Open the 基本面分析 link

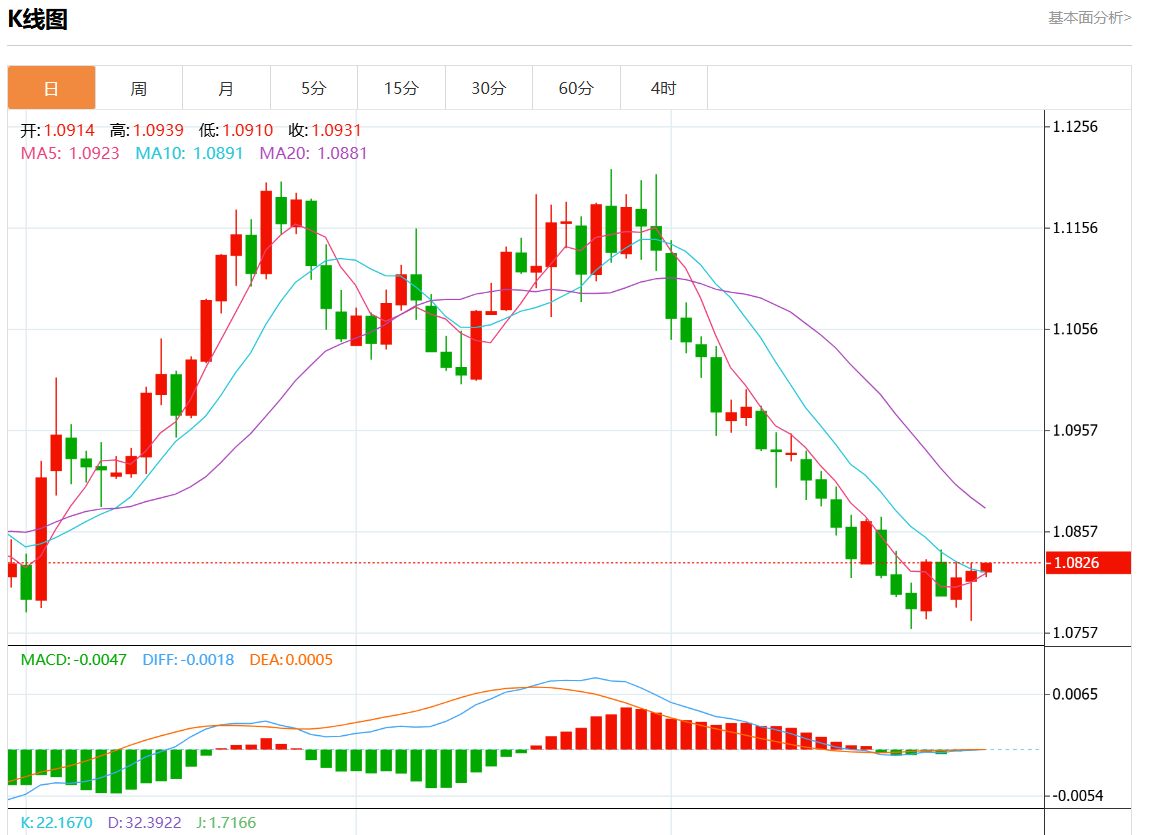click(x=1089, y=18)
